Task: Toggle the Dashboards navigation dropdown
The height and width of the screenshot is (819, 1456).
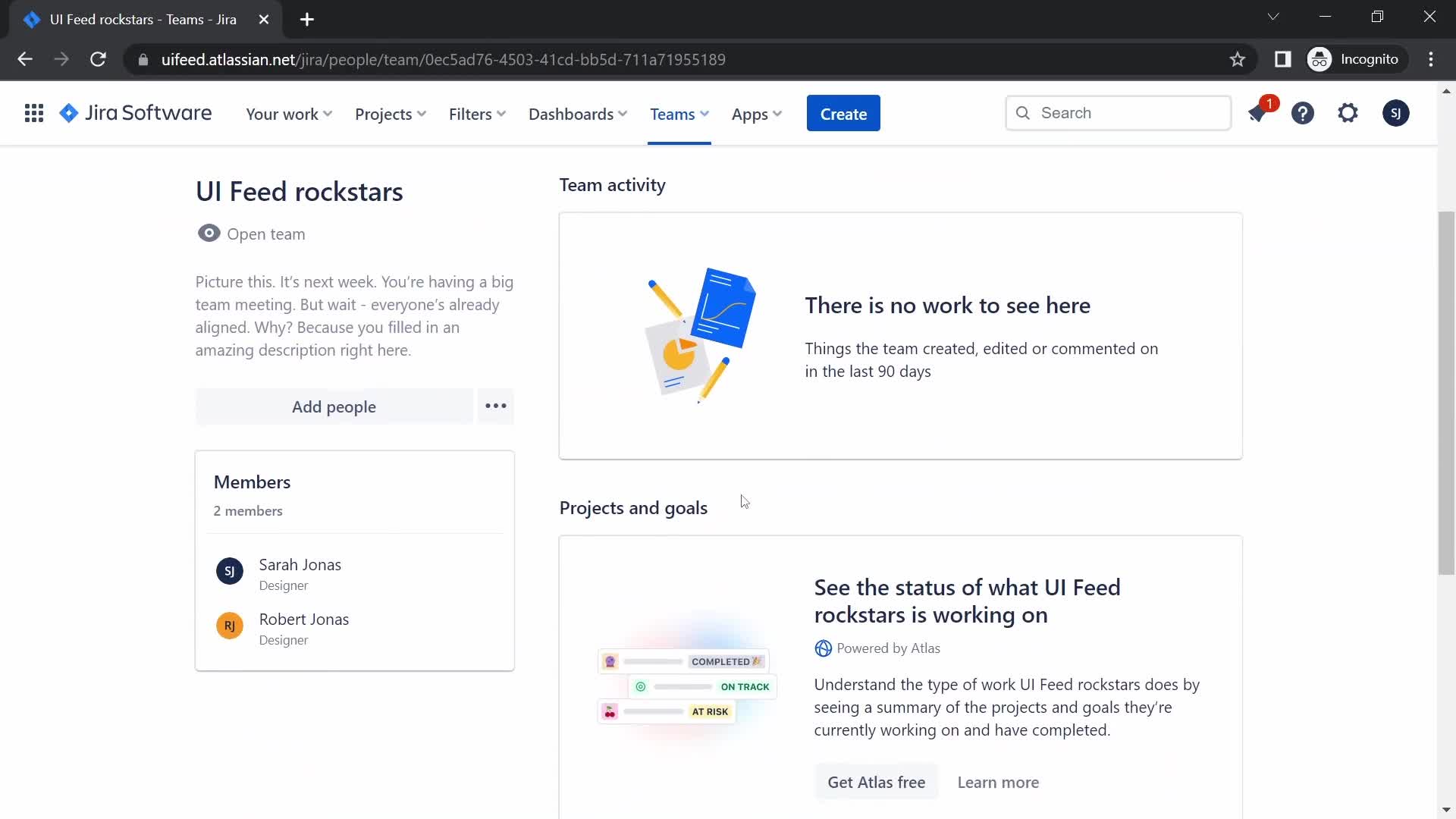Action: [578, 113]
